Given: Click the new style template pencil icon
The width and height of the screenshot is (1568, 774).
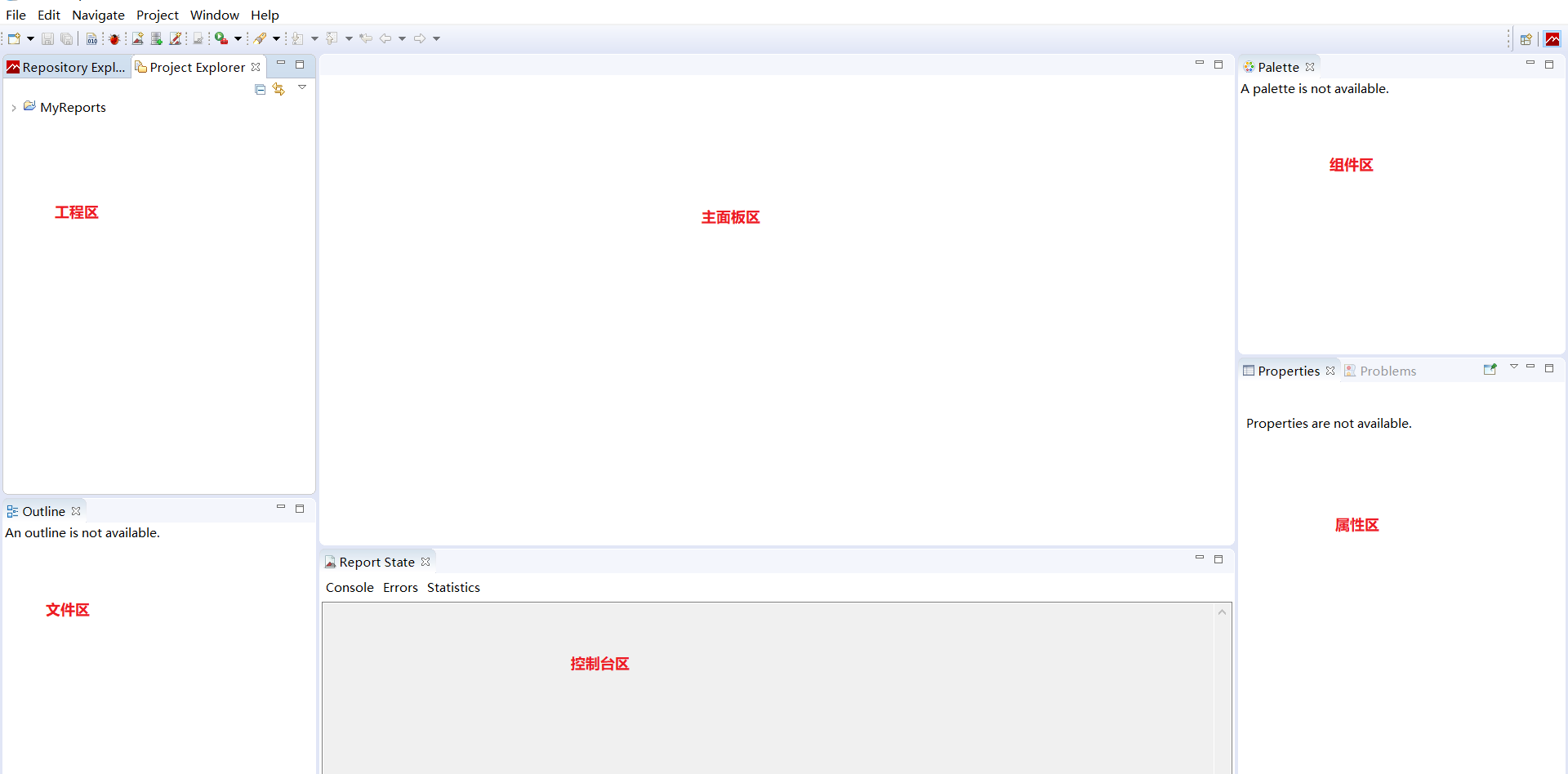Looking at the screenshot, I should [x=175, y=38].
